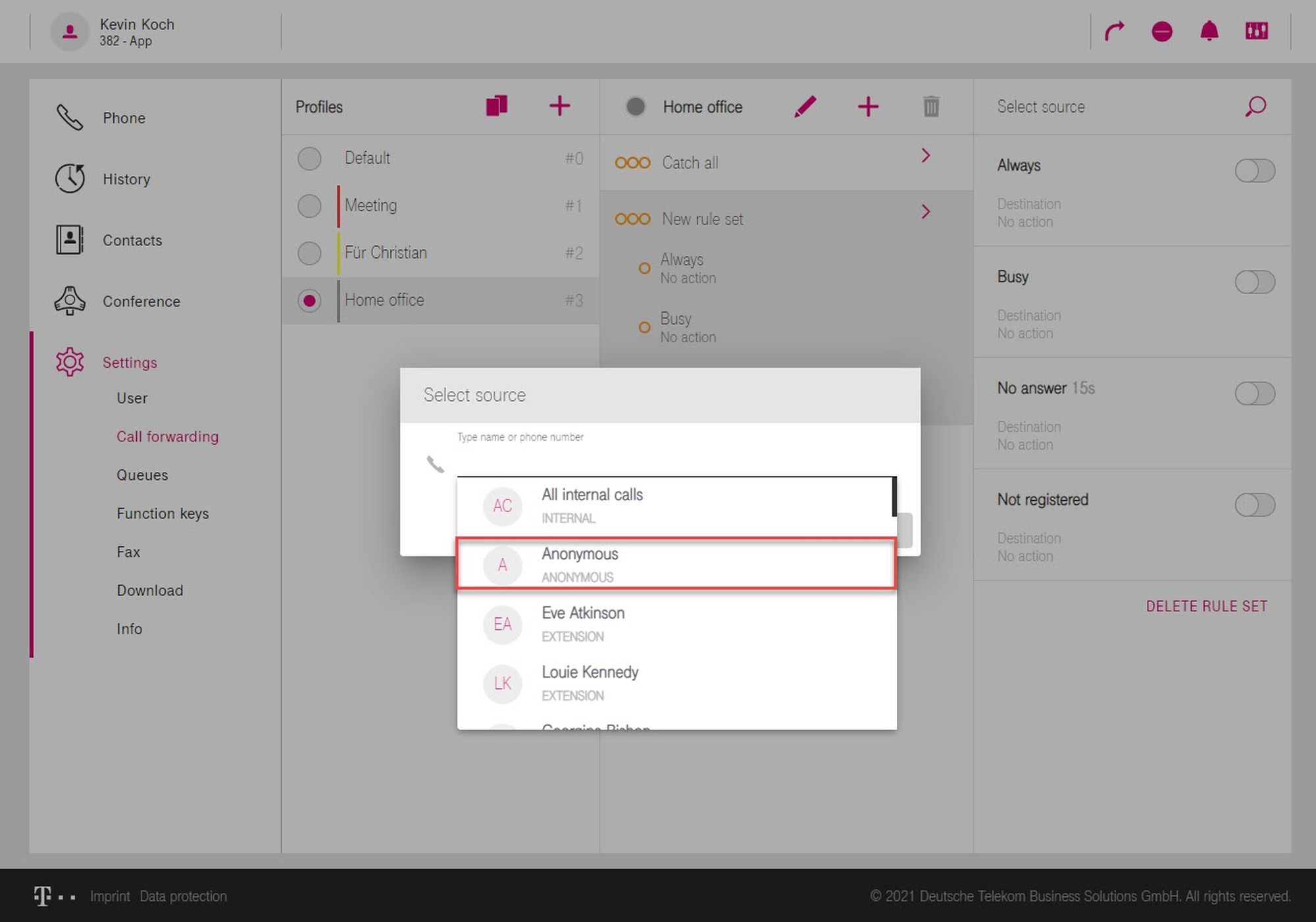
Task: Edit Home office profile with pencil icon
Action: tap(805, 106)
